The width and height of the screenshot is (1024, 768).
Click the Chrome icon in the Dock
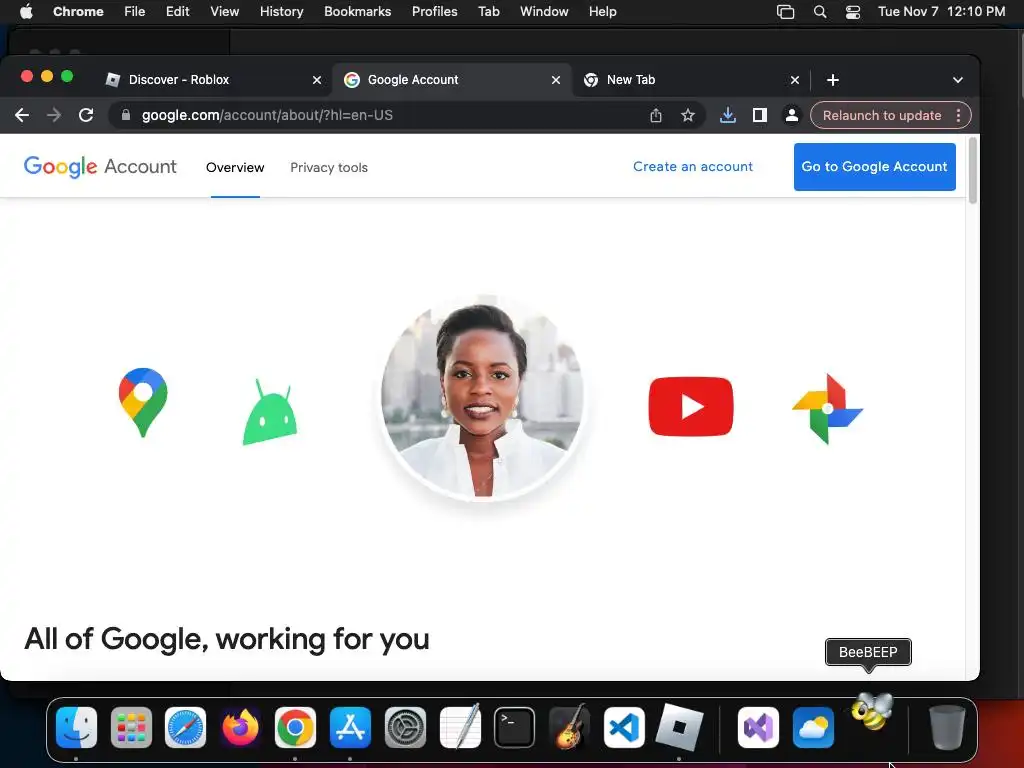tap(295, 728)
